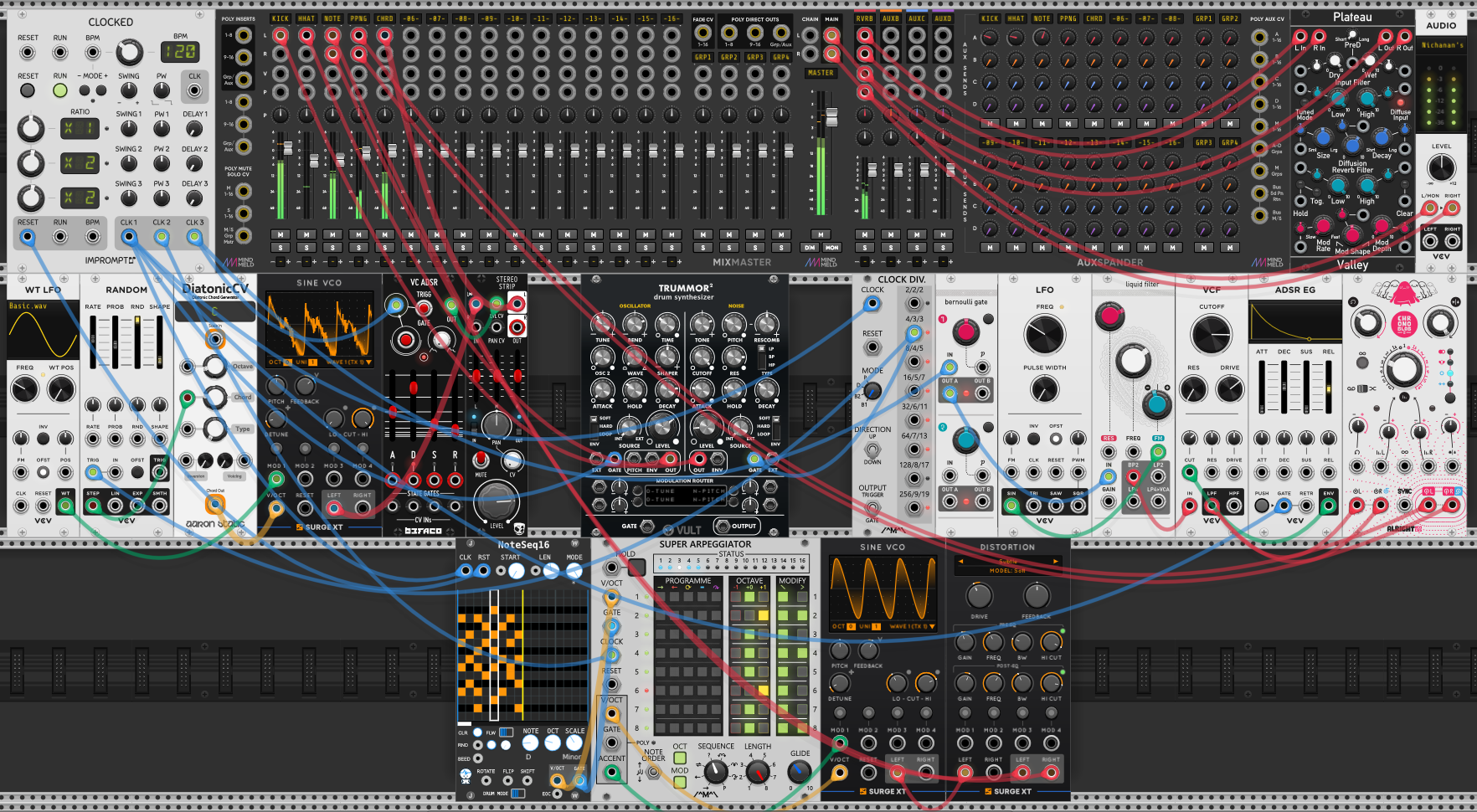This screenshot has height=812, width=1477.
Task: Adjust the Stereo Strip LEVEL knob
Action: click(x=497, y=502)
